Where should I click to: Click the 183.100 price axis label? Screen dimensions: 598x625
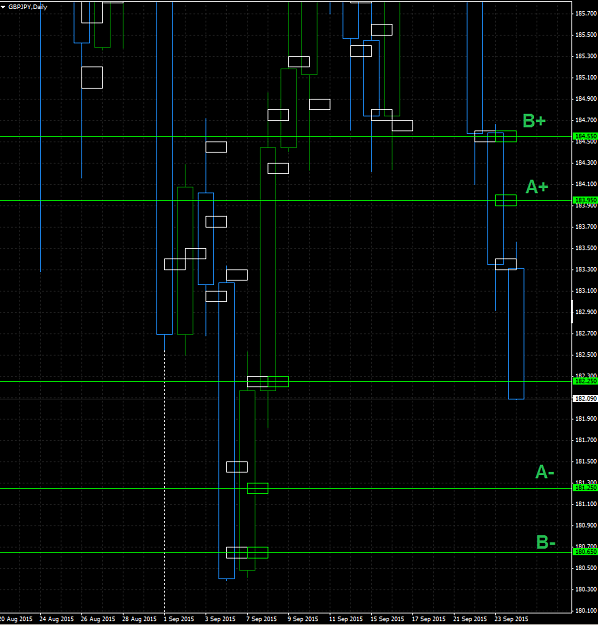point(586,291)
